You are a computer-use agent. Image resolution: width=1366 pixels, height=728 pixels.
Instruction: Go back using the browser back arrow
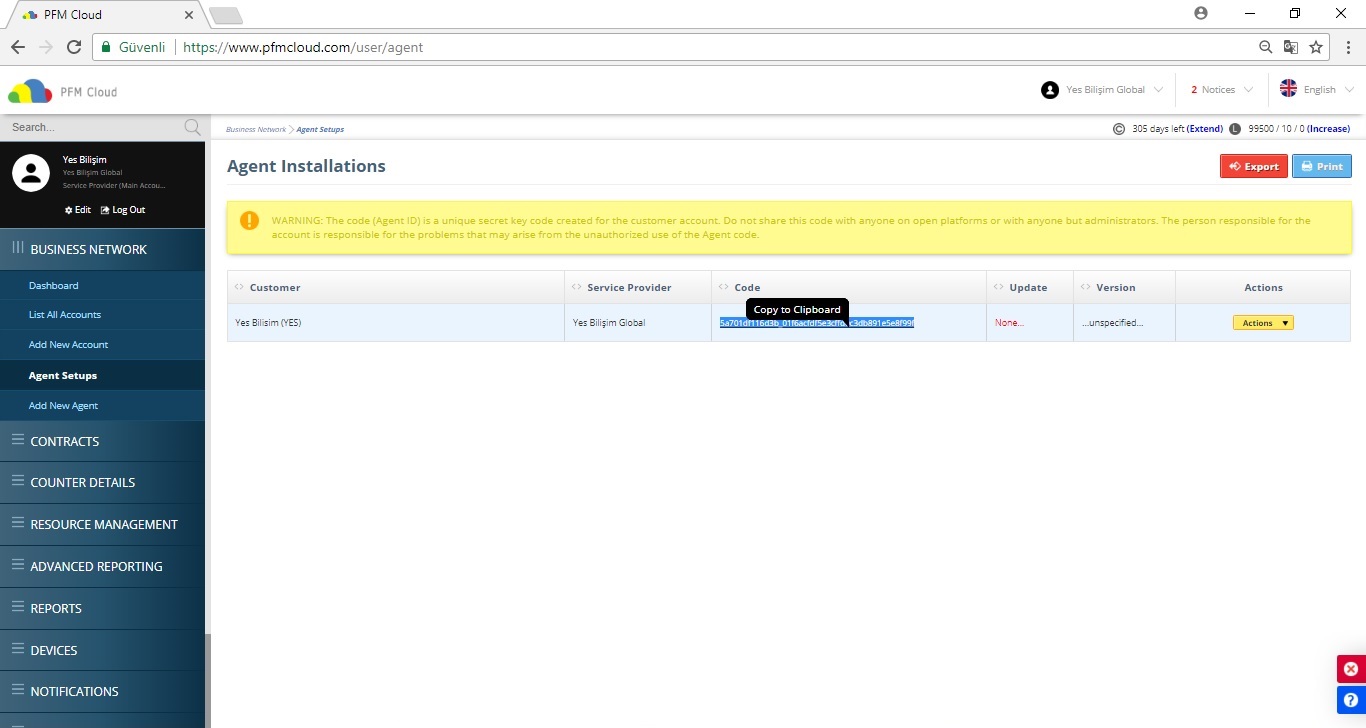[x=17, y=47]
